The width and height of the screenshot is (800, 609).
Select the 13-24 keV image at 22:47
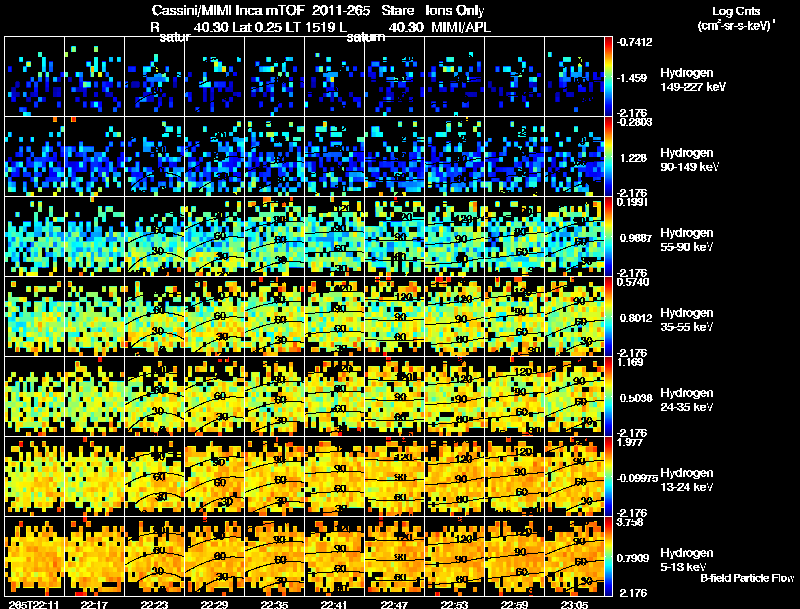tap(395, 477)
